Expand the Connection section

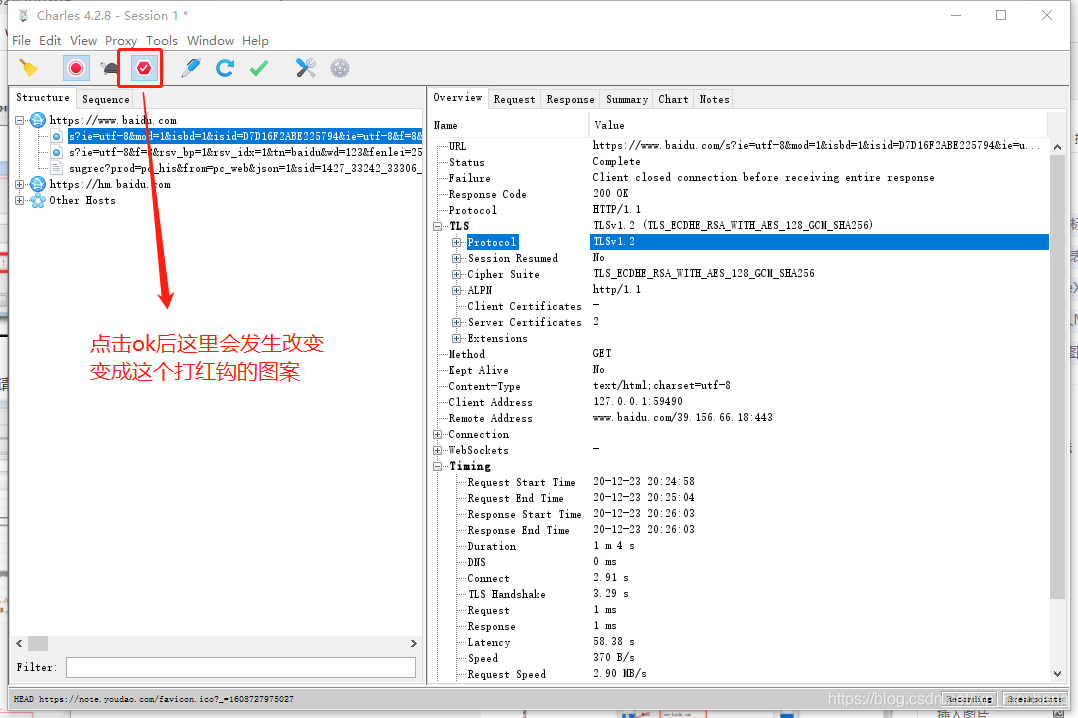click(438, 435)
